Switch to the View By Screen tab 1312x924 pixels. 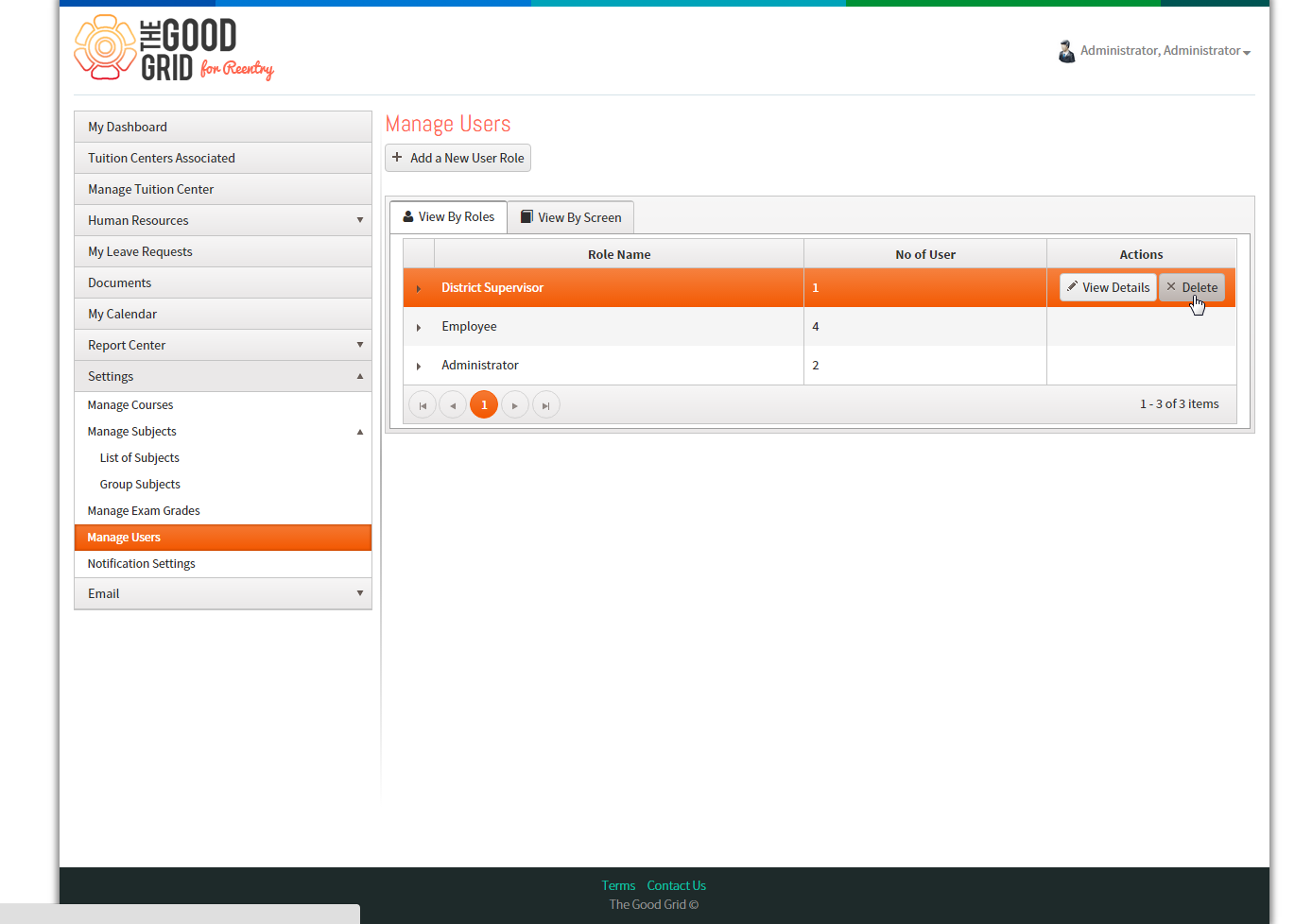click(x=571, y=217)
